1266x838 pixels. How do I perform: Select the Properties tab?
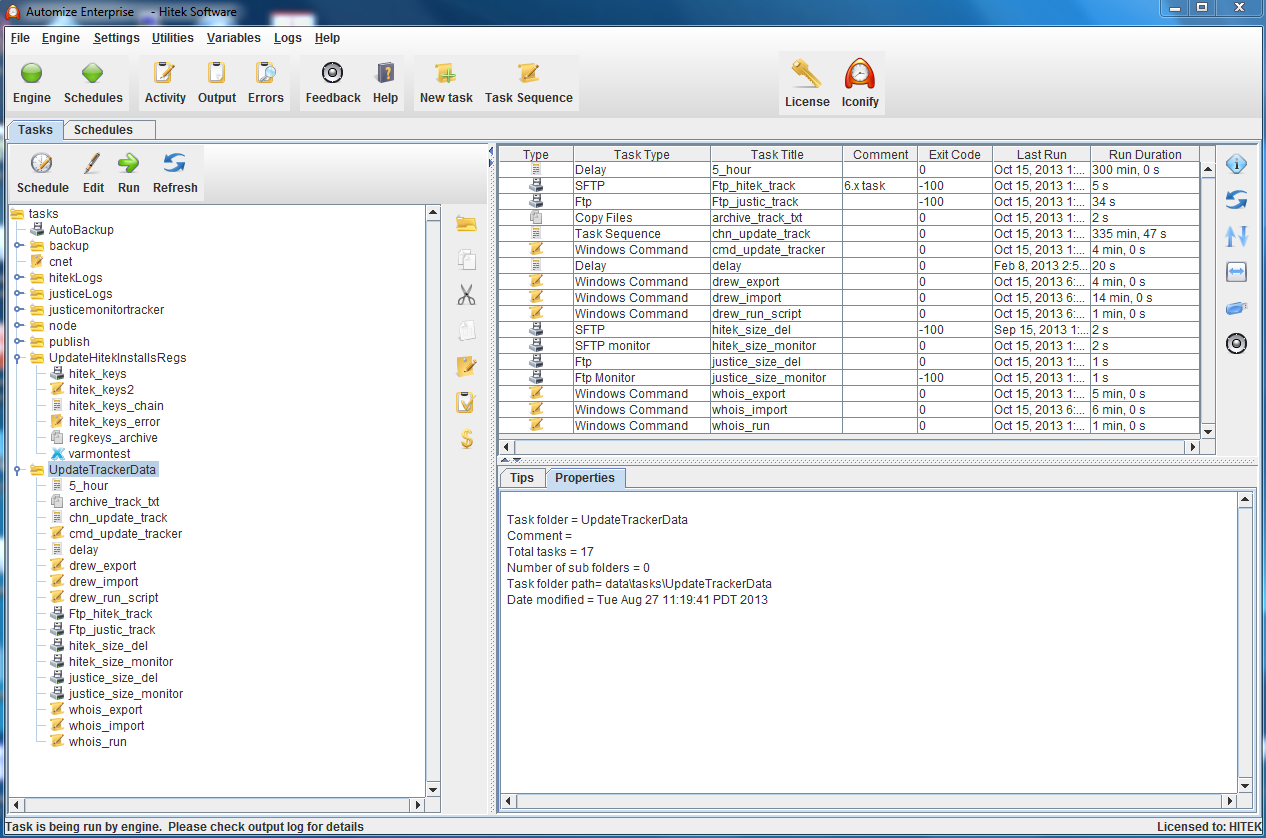pyautogui.click(x=585, y=478)
